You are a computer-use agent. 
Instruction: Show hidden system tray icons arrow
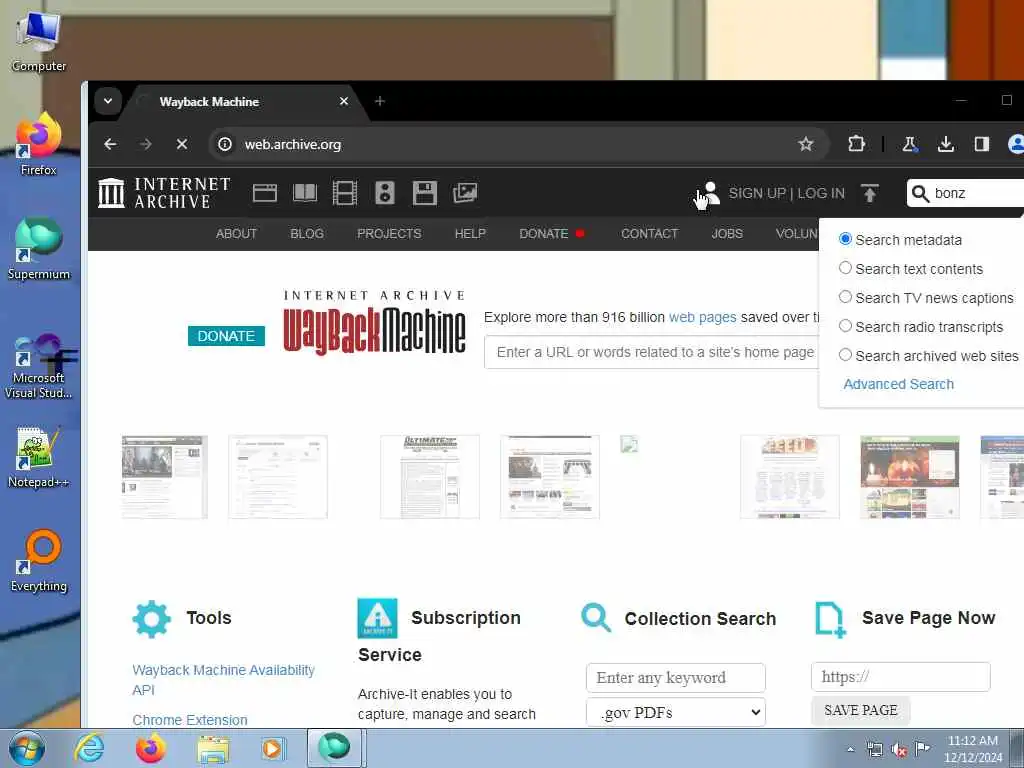(850, 750)
